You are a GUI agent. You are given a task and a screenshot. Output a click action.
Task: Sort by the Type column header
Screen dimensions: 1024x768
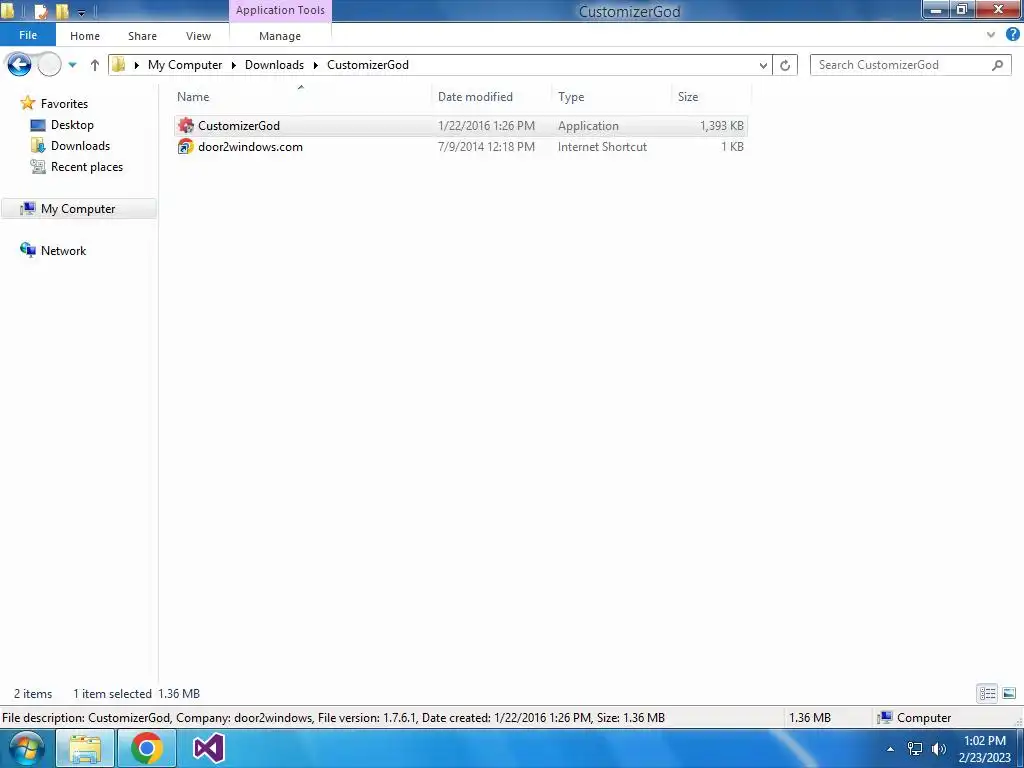click(x=571, y=97)
